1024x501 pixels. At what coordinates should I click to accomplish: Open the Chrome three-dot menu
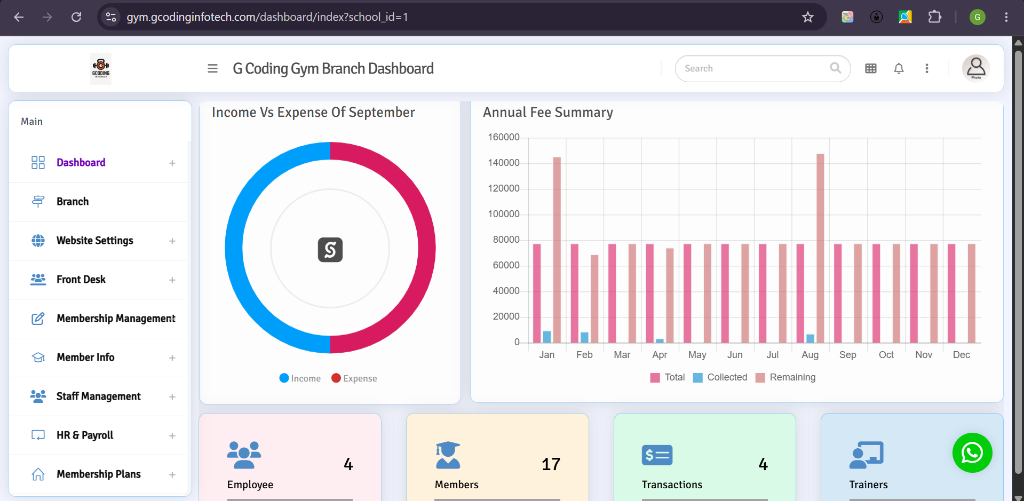pos(1006,18)
